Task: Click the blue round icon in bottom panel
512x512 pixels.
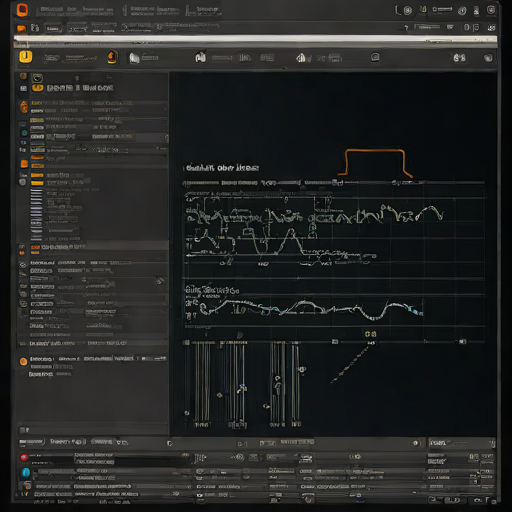Action: click(26, 472)
